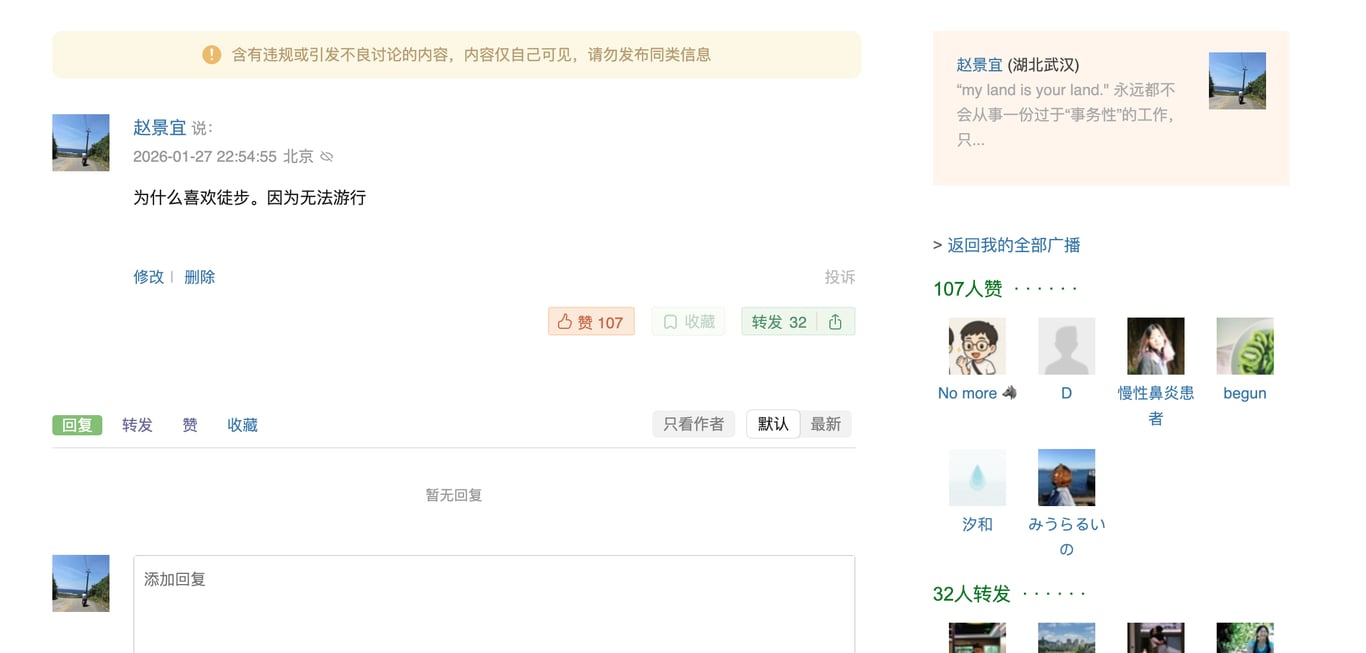
Task: Click the bookmark 收藏 button
Action: 686,322
